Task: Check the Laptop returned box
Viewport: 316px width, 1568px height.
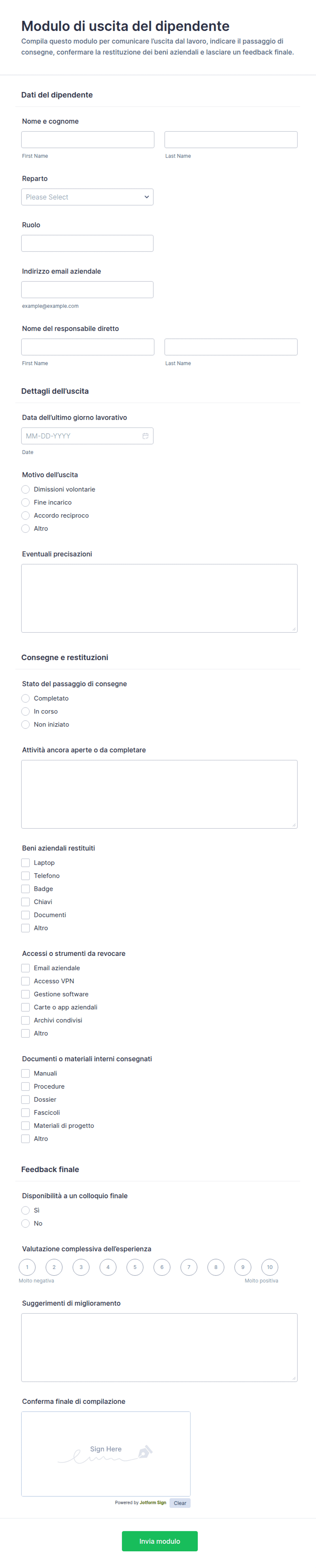Action: click(25, 863)
